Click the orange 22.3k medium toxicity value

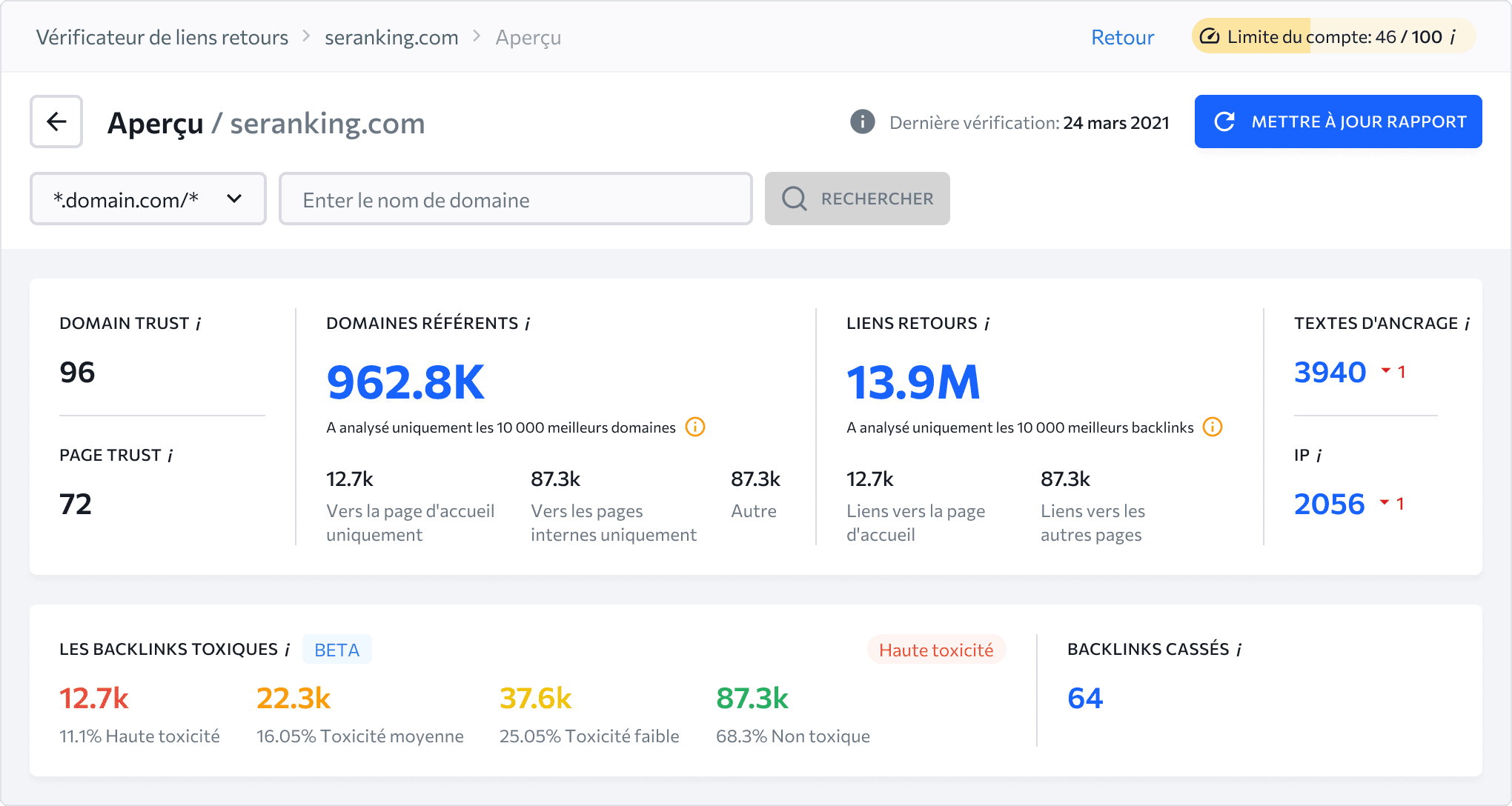(x=294, y=698)
